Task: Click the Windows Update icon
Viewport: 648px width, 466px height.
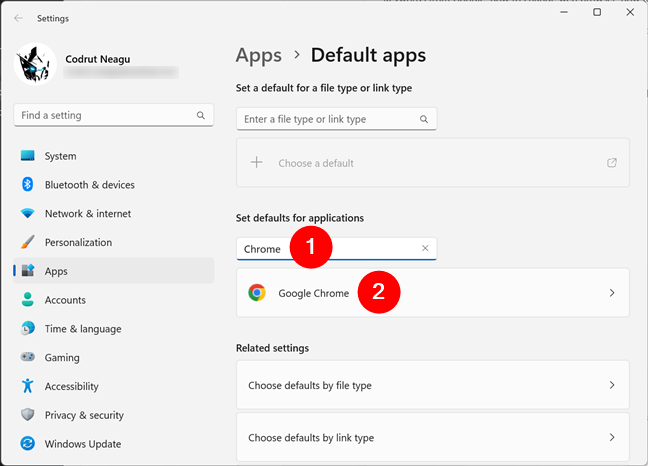Action: tap(27, 444)
